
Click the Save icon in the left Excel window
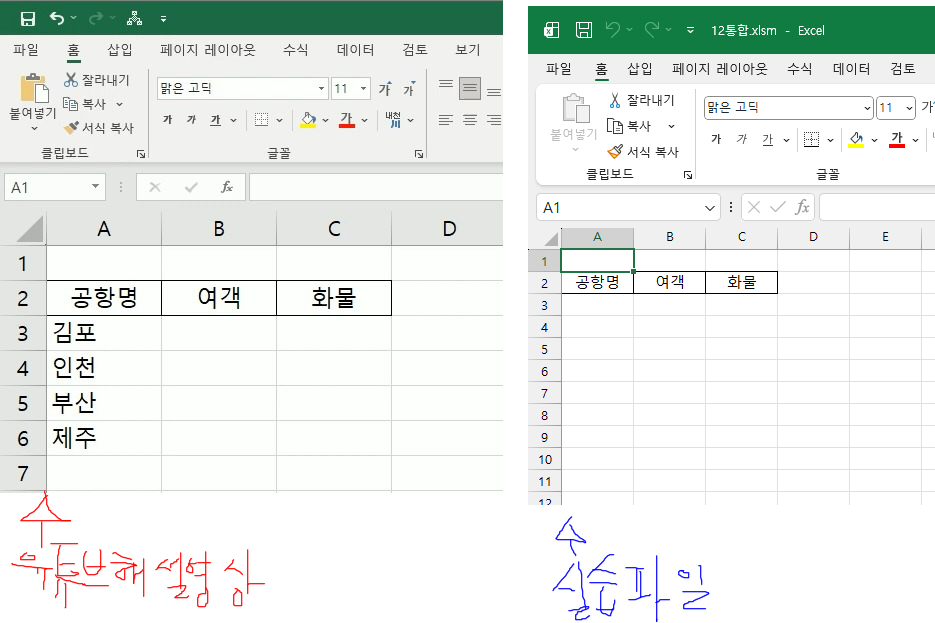click(x=27, y=19)
